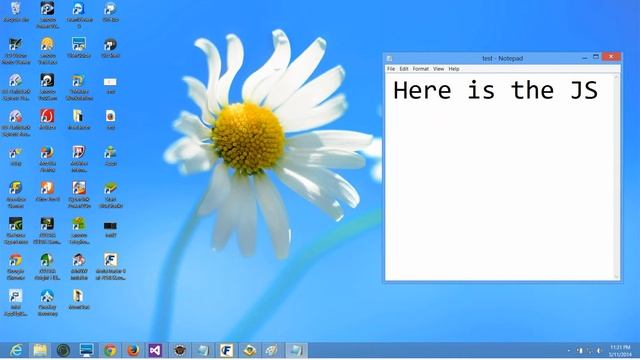The image size is (640, 360).
Task: Click the 'F' logo taskbar icon
Action: tap(226, 350)
